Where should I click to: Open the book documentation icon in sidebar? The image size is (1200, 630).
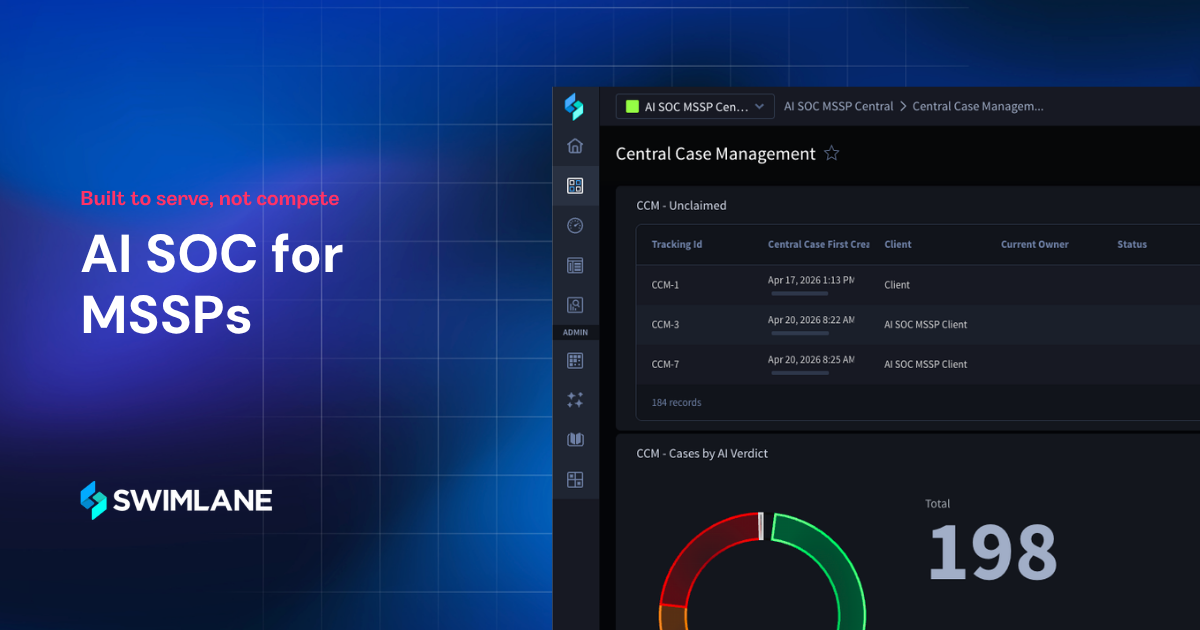[575, 440]
